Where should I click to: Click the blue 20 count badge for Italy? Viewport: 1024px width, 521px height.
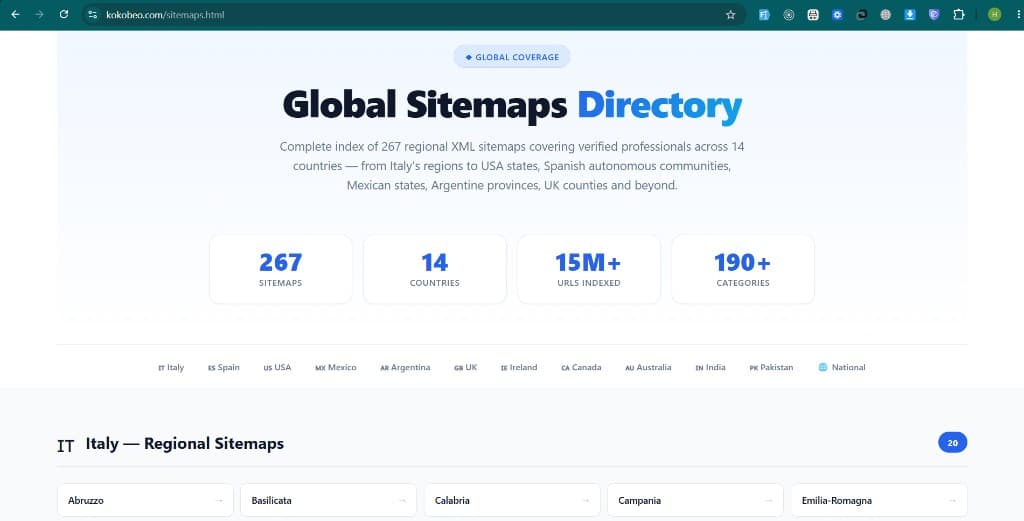(x=953, y=443)
